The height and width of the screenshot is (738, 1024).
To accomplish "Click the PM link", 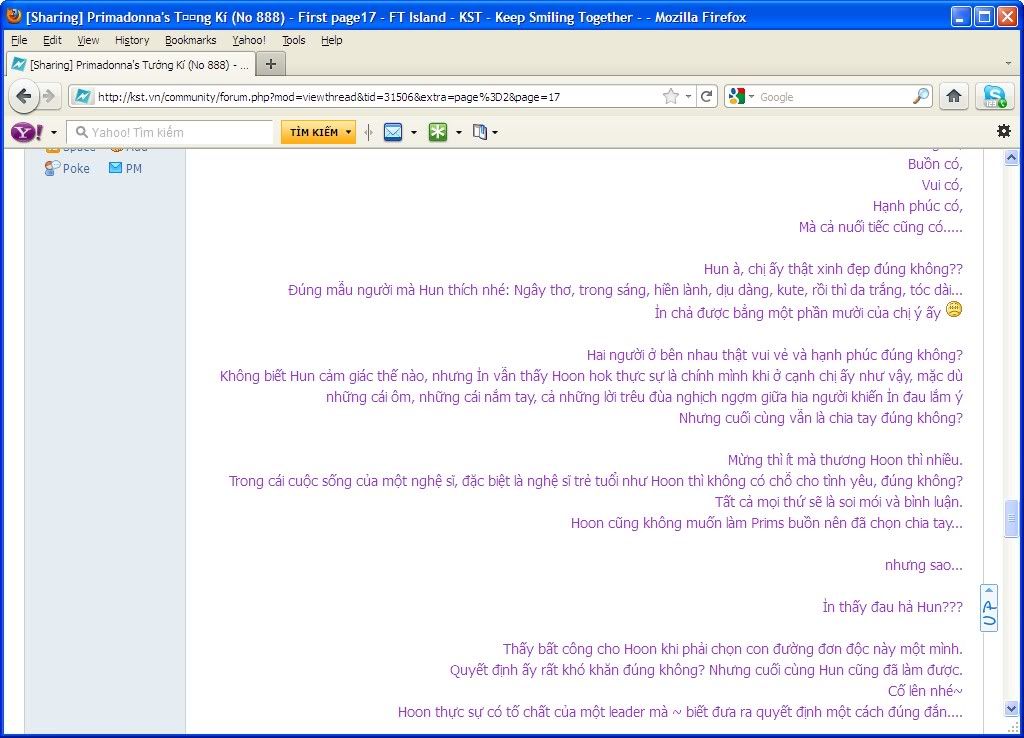I will (134, 168).
